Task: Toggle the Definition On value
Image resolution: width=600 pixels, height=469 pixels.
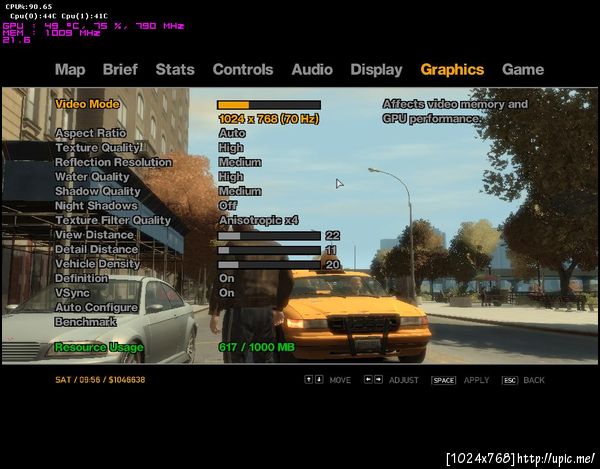Action: [x=227, y=278]
